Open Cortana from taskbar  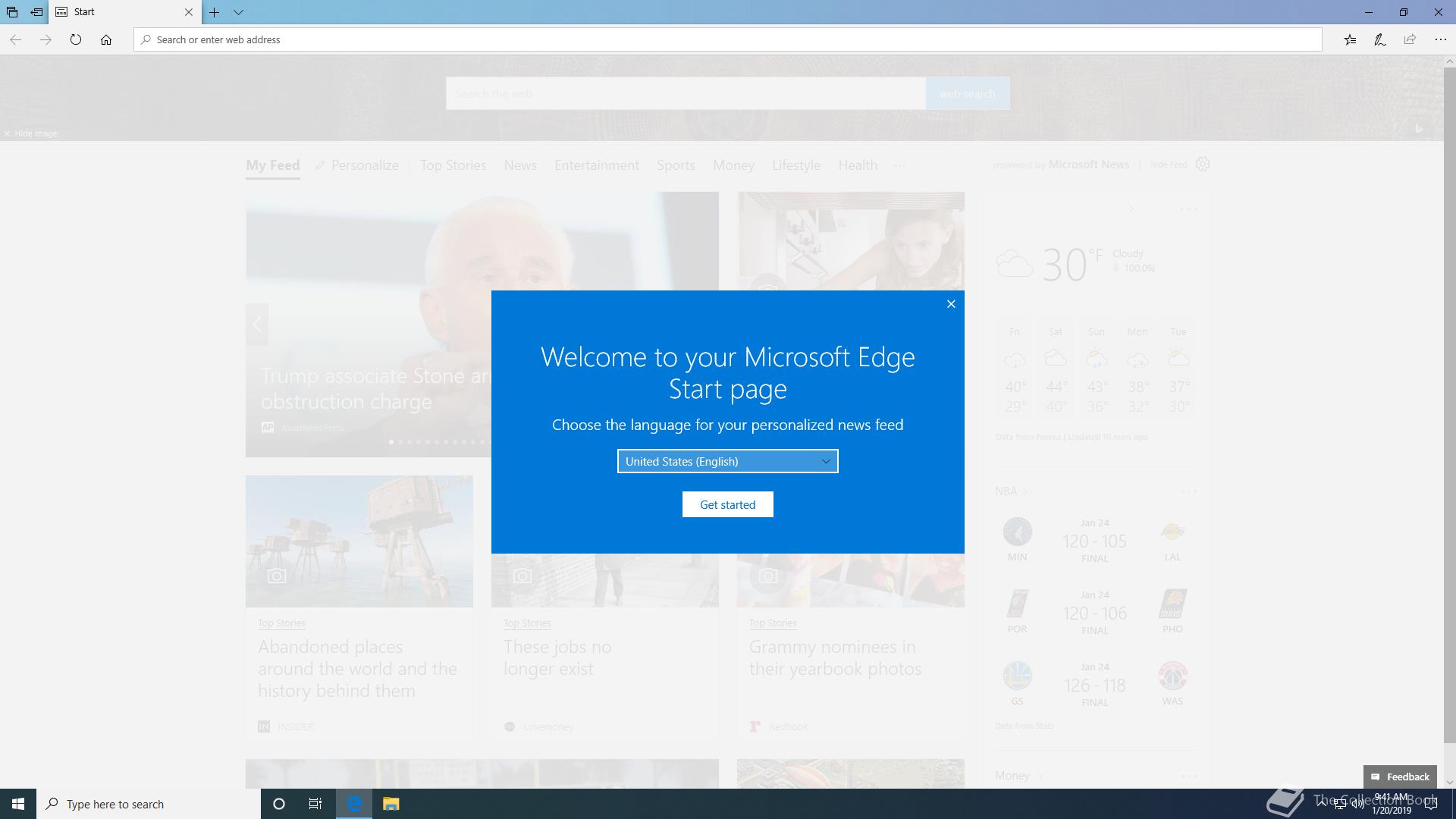(278, 804)
